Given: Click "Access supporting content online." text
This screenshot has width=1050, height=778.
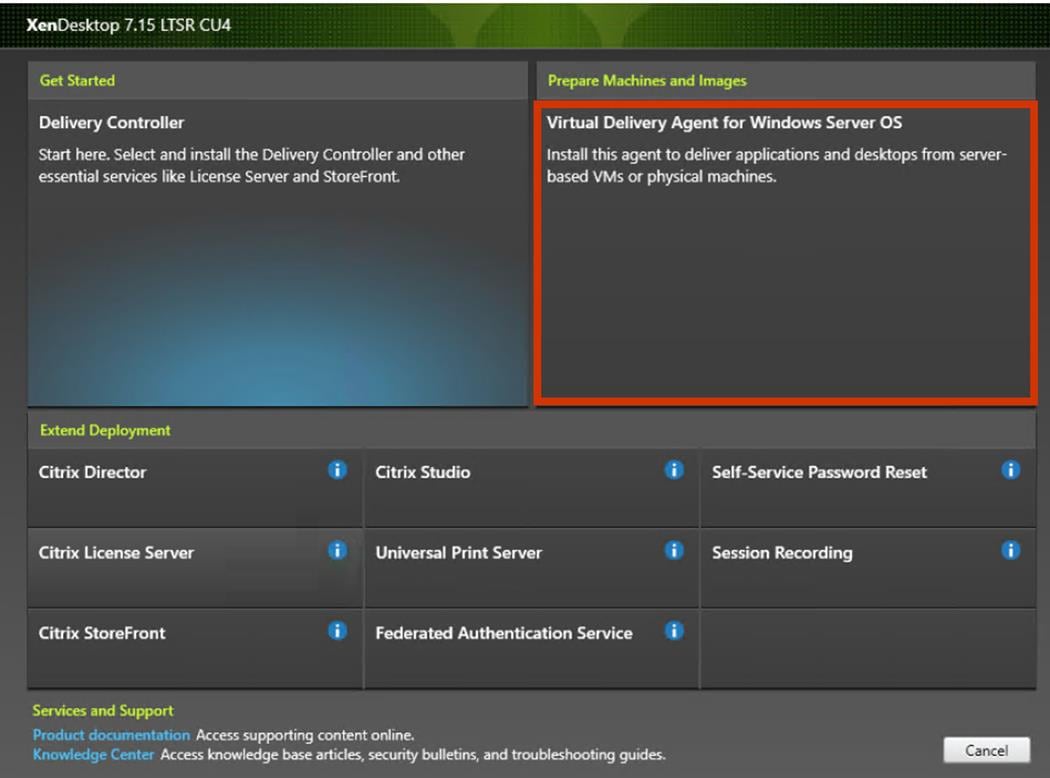Looking at the screenshot, I should pyautogui.click(x=305, y=735).
